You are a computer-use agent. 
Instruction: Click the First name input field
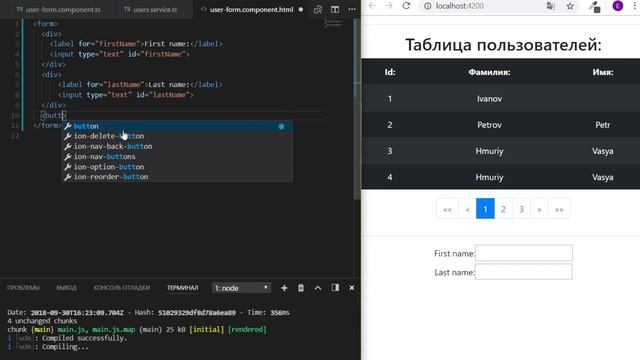point(524,253)
